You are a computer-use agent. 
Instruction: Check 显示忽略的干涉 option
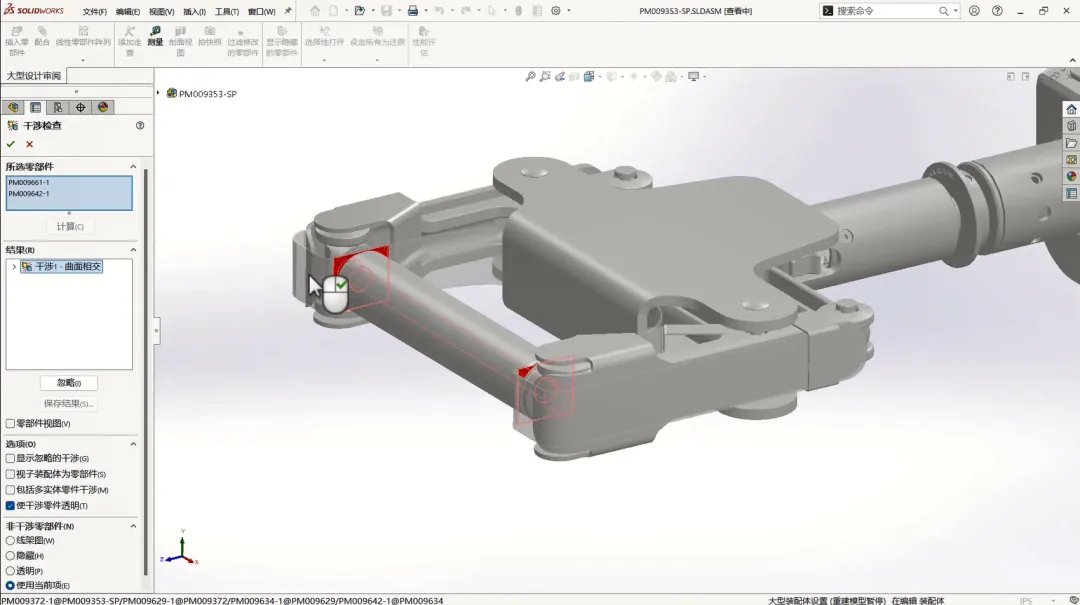[10, 458]
